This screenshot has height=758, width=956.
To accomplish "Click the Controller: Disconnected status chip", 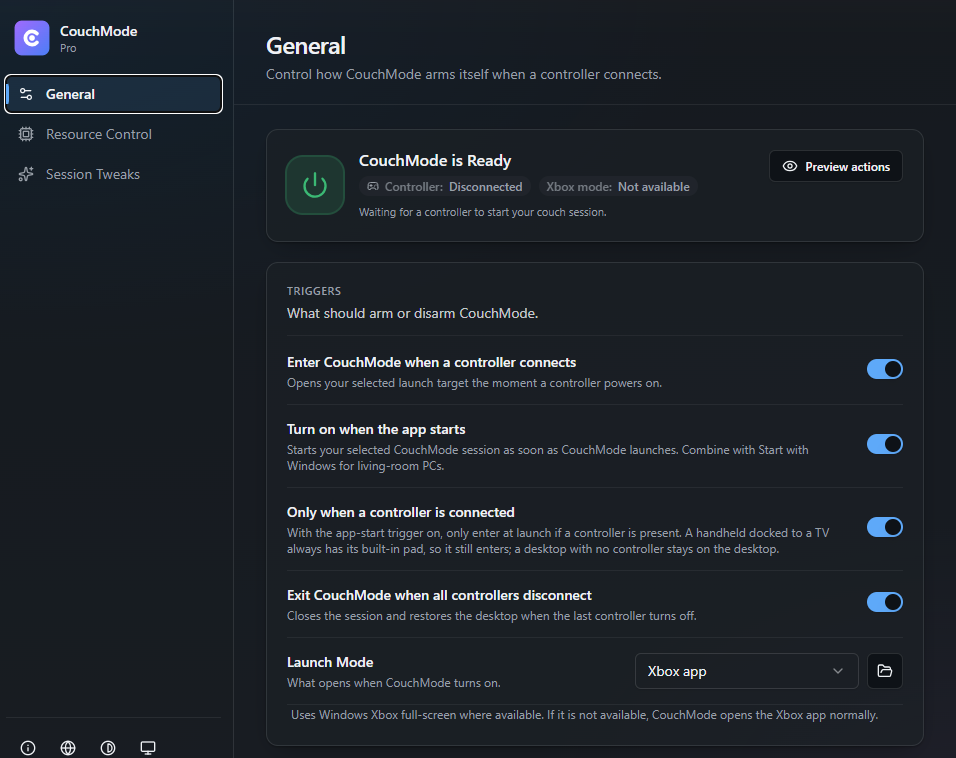I will click(445, 187).
